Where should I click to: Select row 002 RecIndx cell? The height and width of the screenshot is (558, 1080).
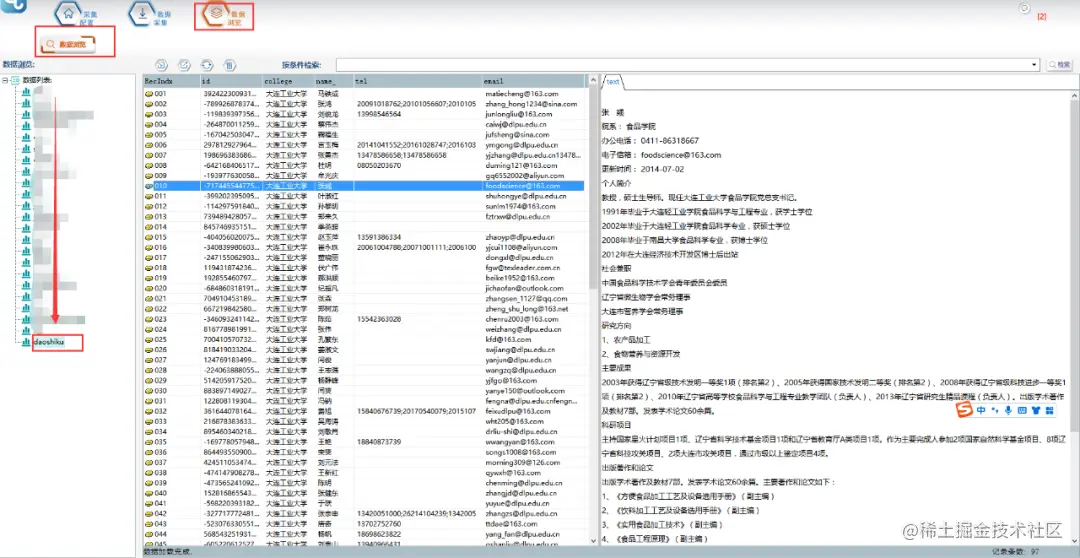[170, 103]
